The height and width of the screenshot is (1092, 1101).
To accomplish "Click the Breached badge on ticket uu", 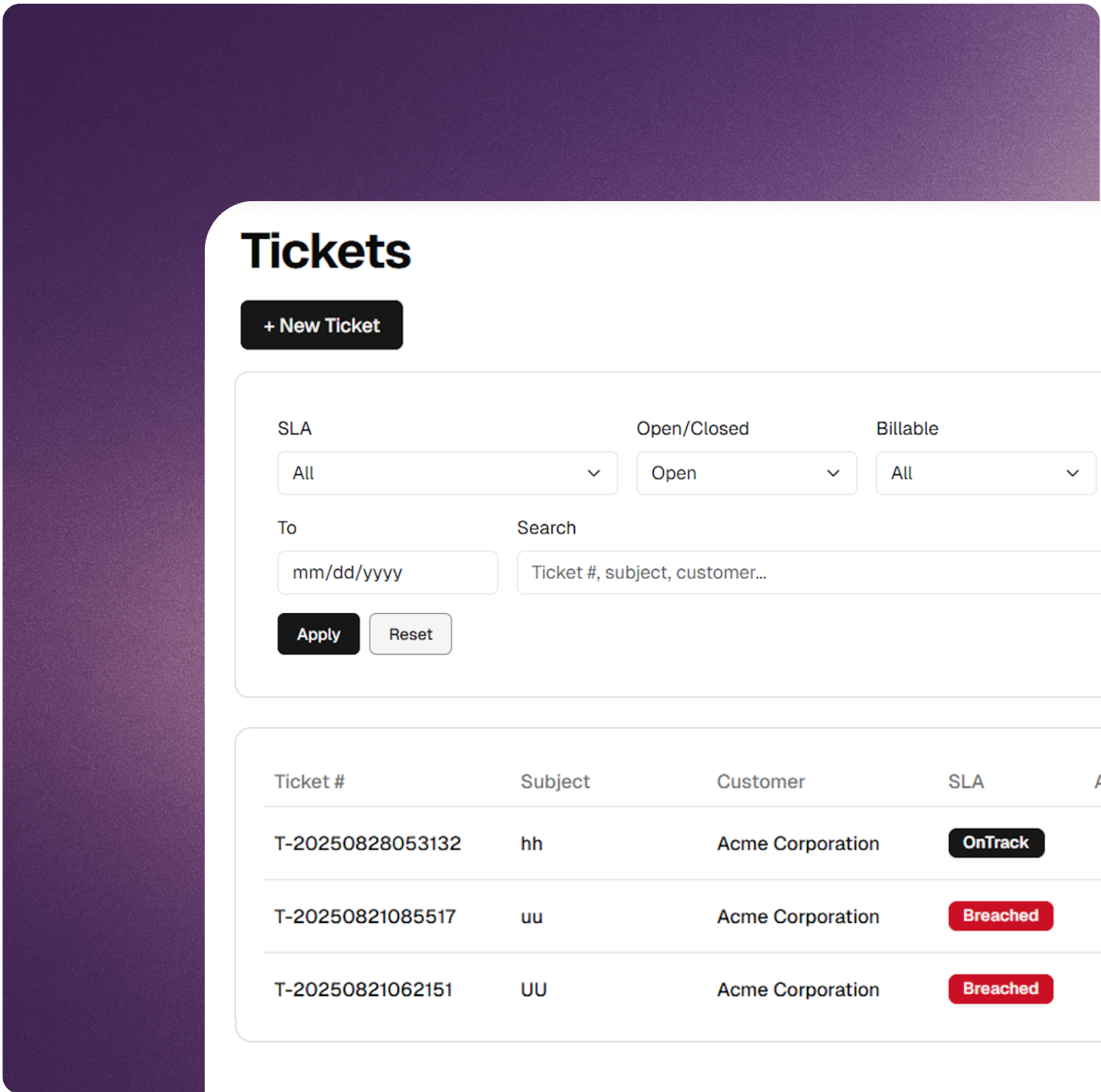I will pyautogui.click(x=1000, y=915).
